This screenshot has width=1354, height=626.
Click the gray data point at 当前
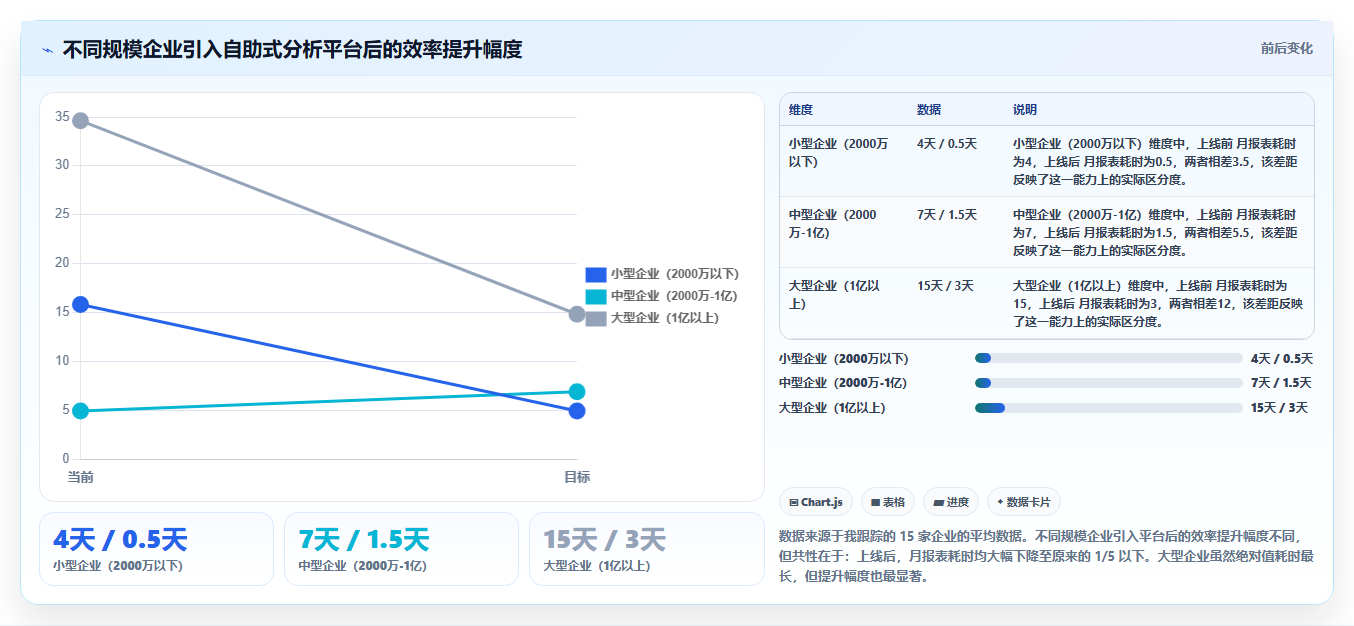[81, 121]
